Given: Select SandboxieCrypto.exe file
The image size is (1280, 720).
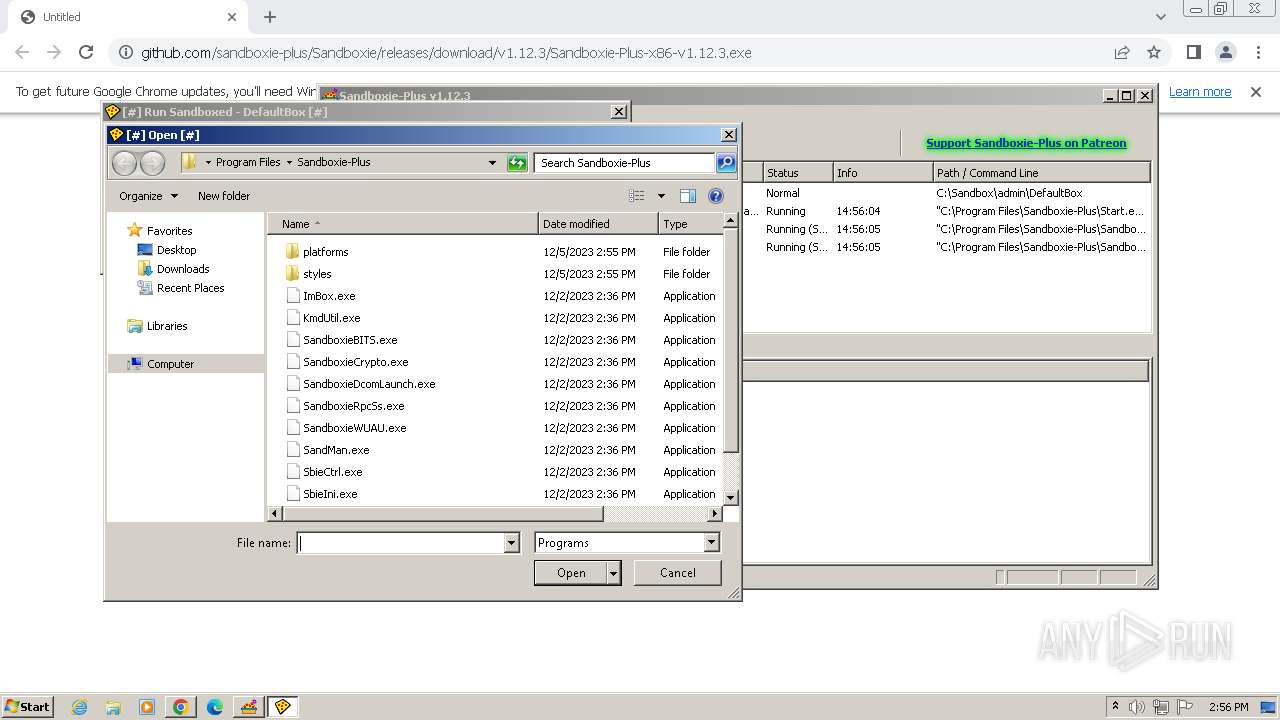Looking at the screenshot, I should [355, 362].
